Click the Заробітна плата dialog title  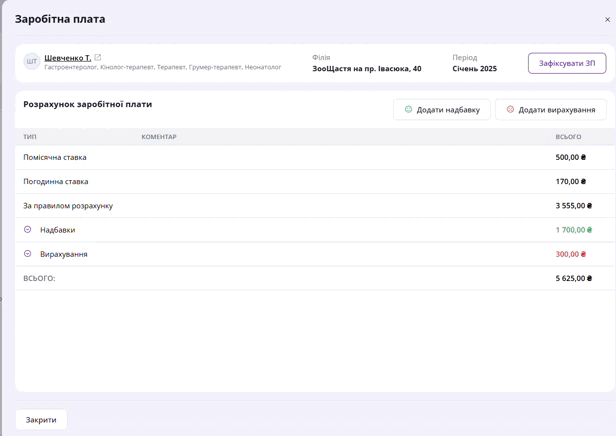(60, 19)
